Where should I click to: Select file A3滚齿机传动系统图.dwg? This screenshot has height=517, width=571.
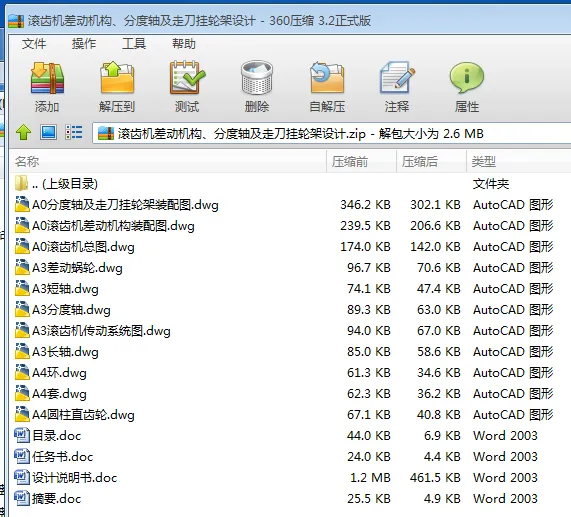coord(101,331)
